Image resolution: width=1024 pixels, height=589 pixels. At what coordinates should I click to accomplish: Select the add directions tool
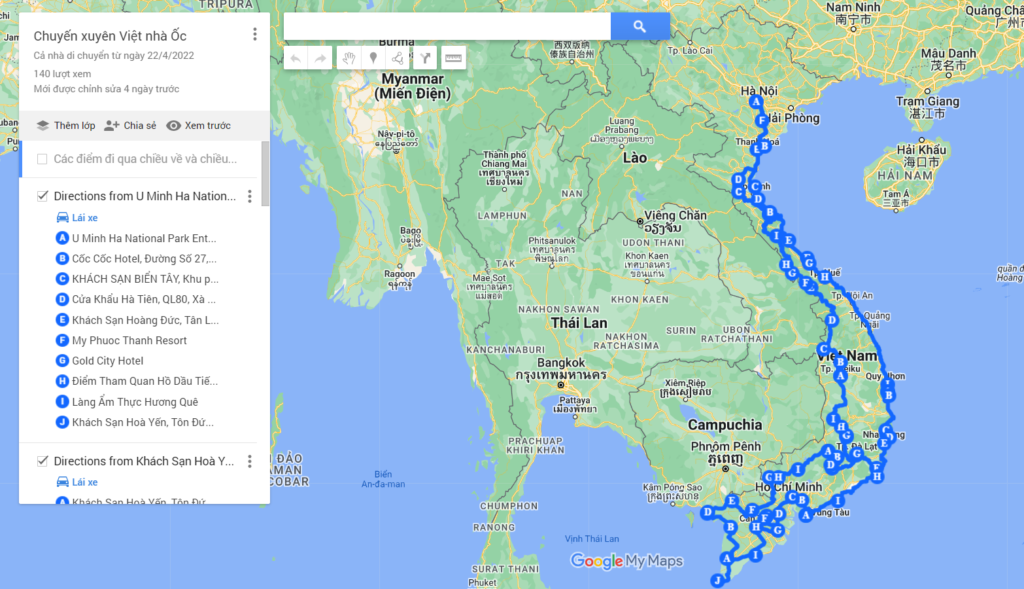426,58
